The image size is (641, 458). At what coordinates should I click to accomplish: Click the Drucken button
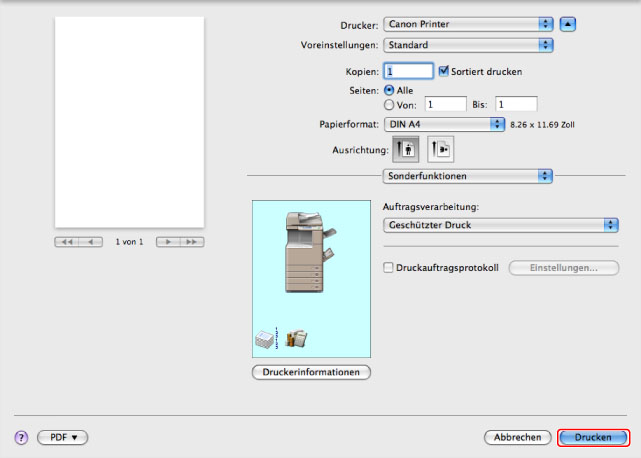coord(593,438)
